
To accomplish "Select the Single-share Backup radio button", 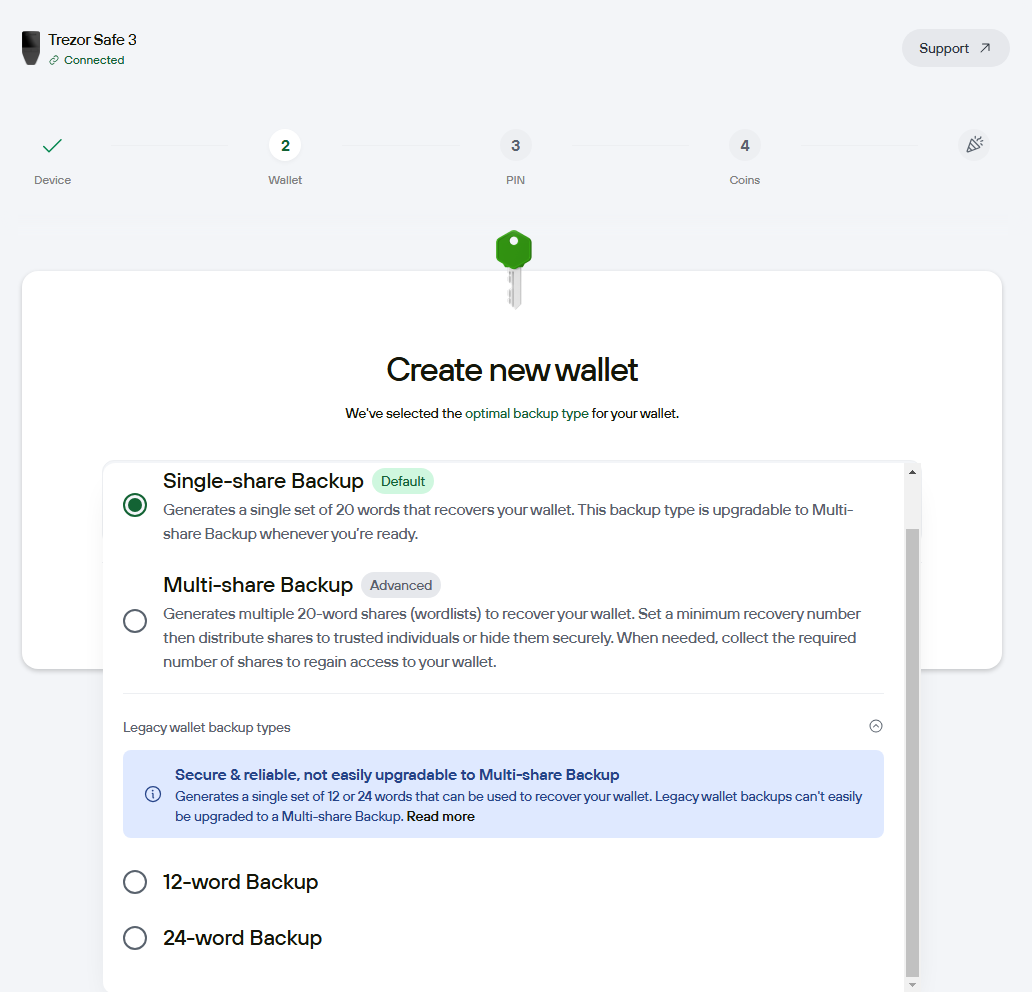I will (135, 506).
